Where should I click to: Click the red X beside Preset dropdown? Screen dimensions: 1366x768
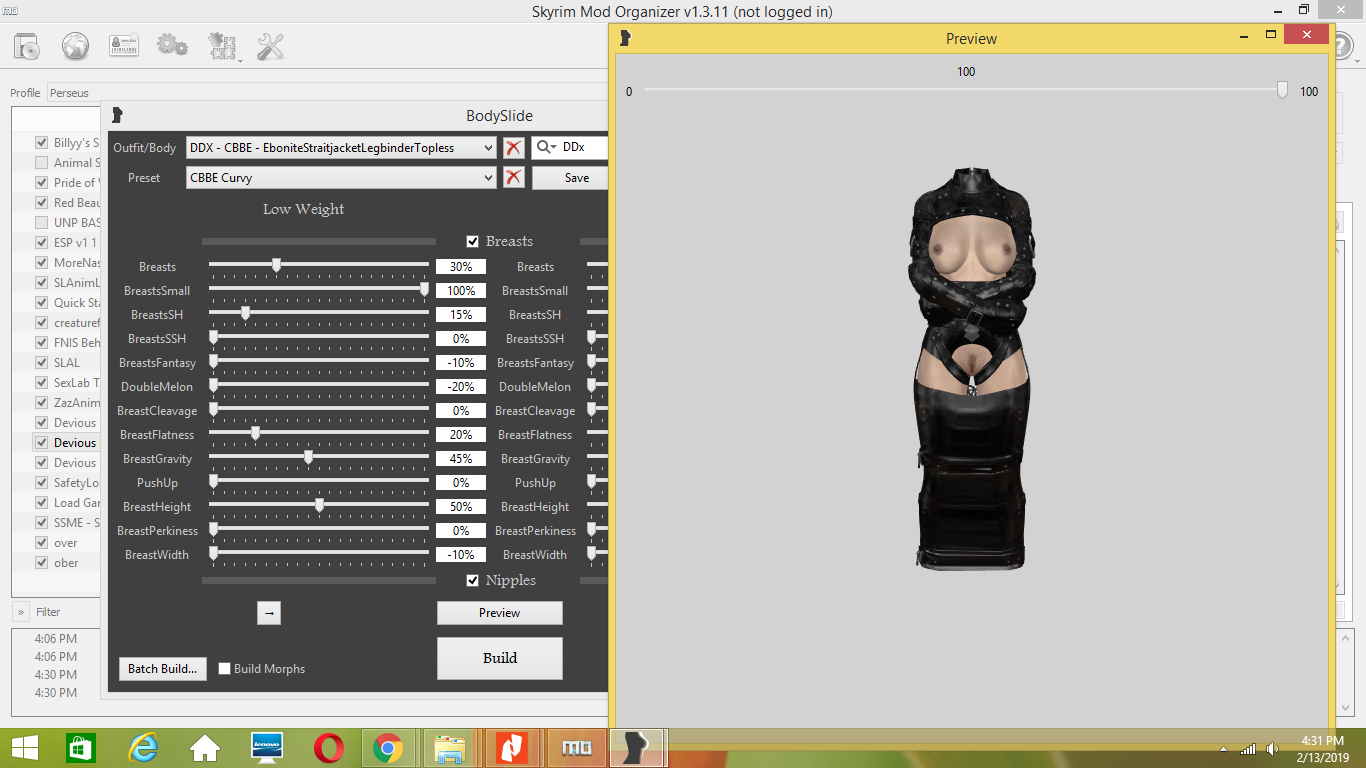[x=514, y=178]
